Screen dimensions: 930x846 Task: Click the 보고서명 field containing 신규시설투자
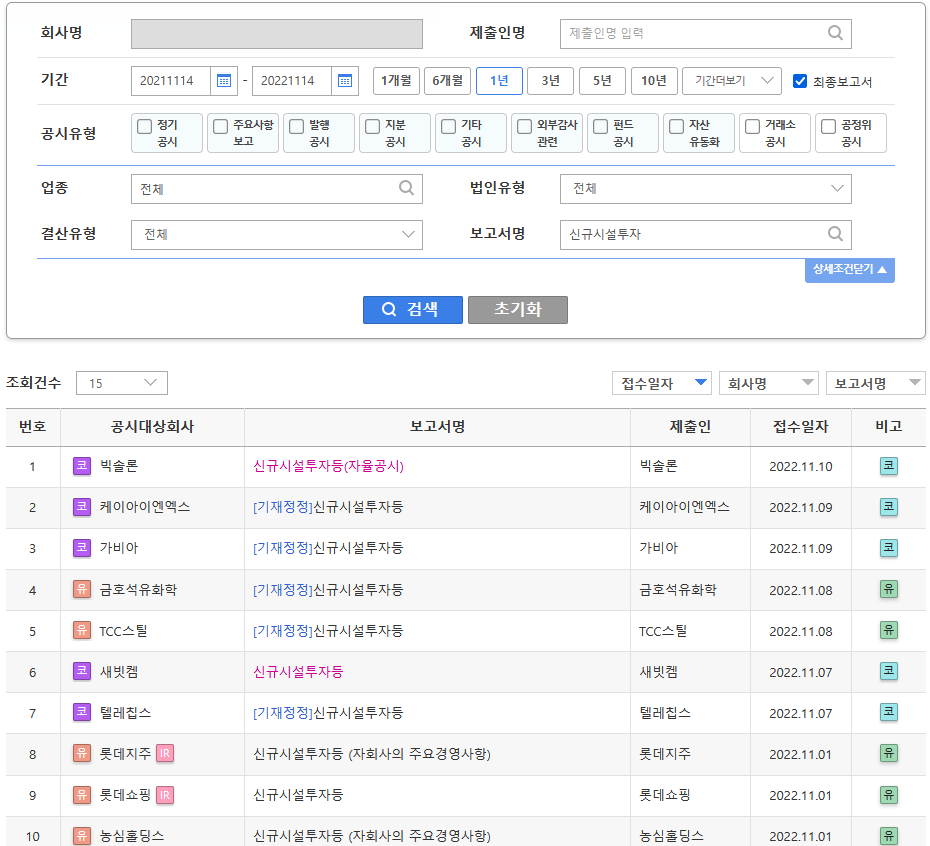click(x=705, y=234)
